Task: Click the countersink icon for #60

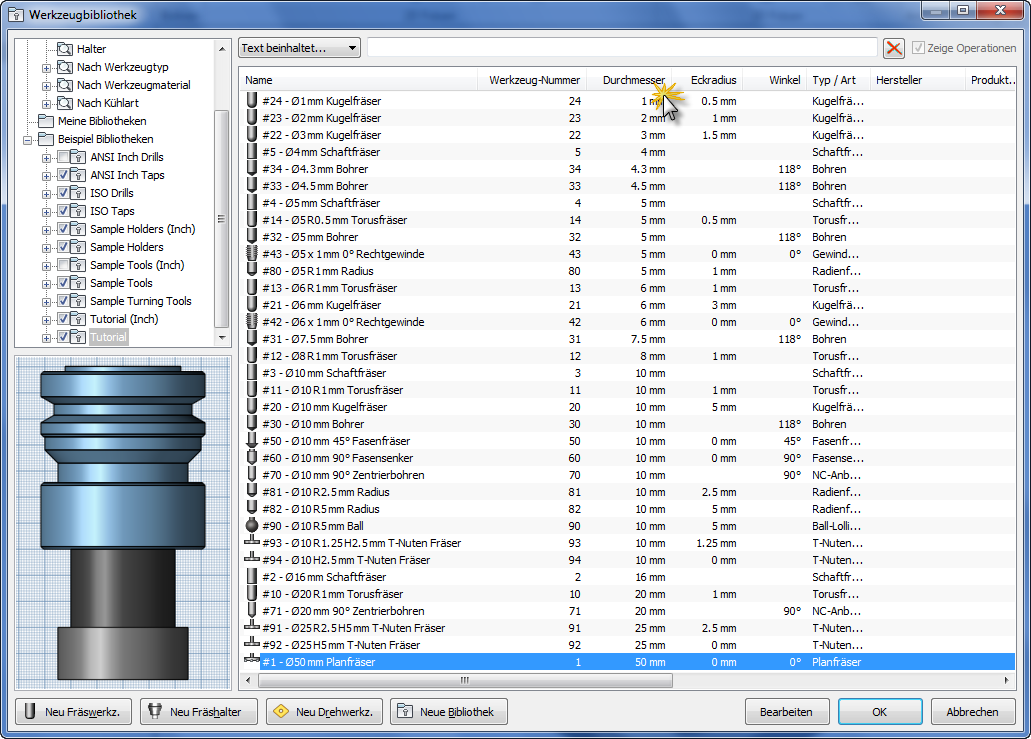Action: (x=251, y=458)
